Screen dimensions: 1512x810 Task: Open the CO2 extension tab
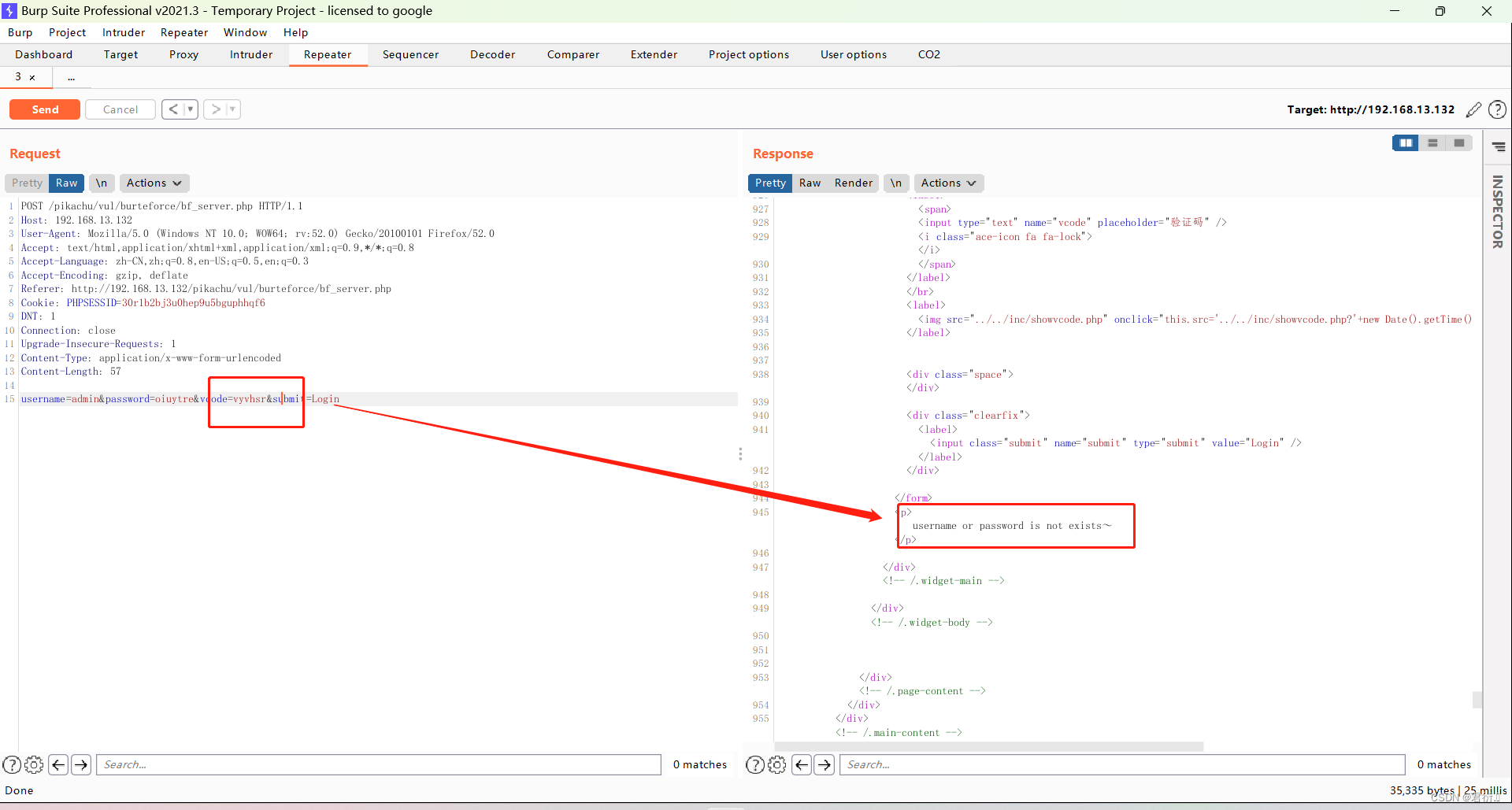pos(929,54)
